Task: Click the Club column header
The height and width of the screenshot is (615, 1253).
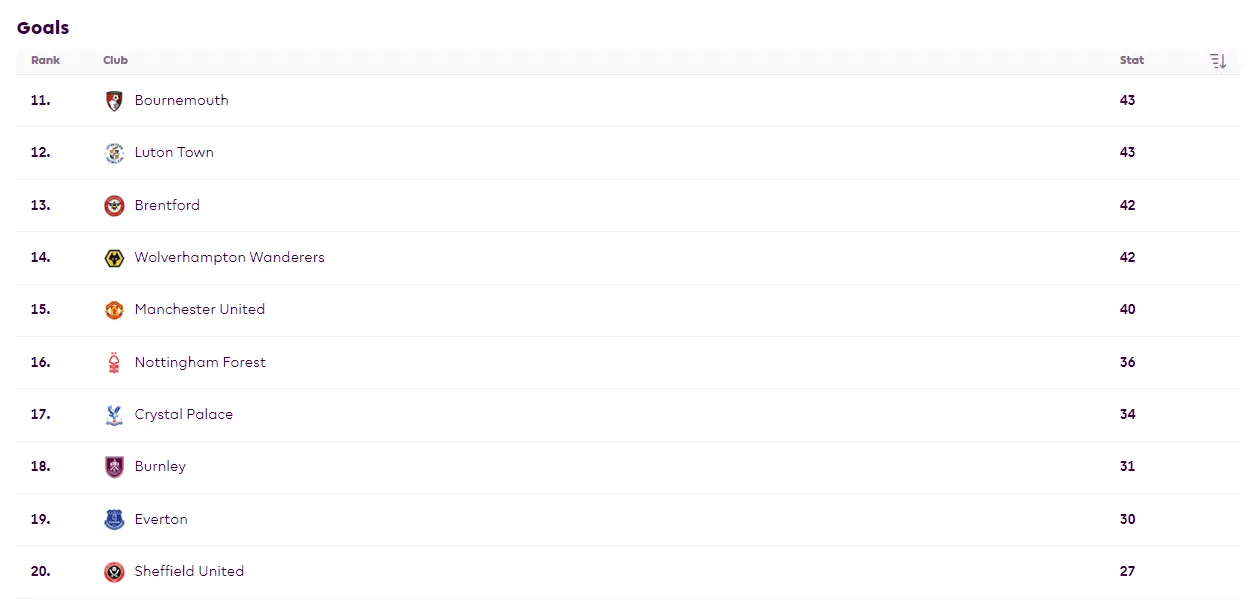Action: click(x=115, y=61)
